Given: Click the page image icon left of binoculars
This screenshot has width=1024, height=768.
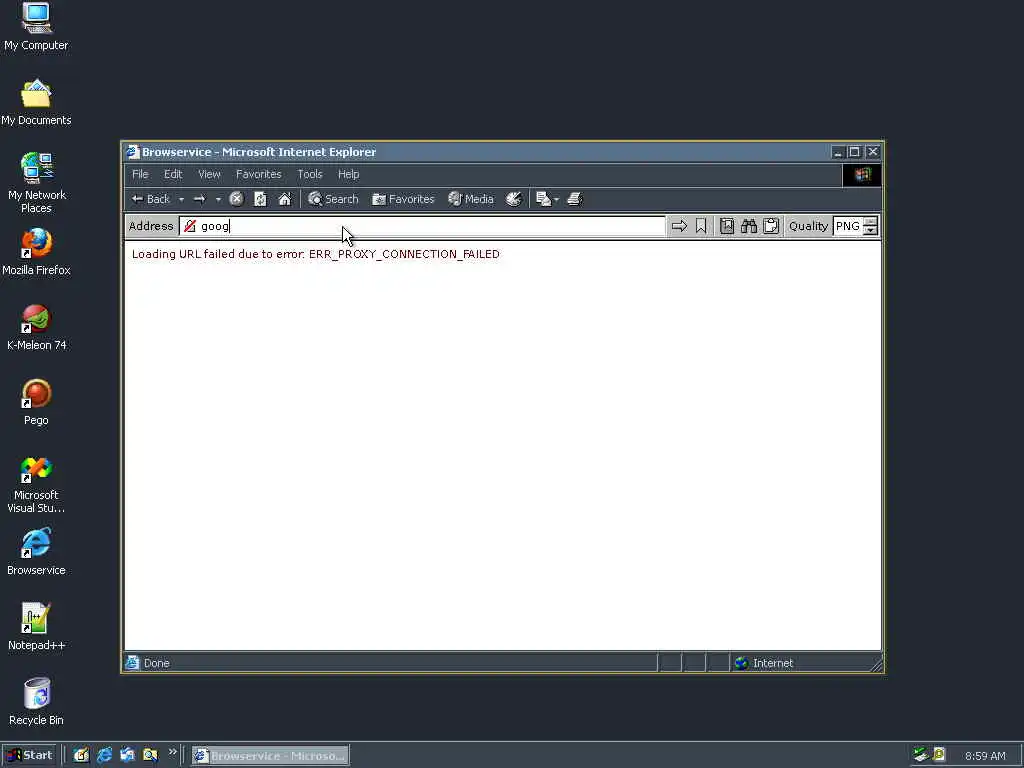Looking at the screenshot, I should click(727, 226).
